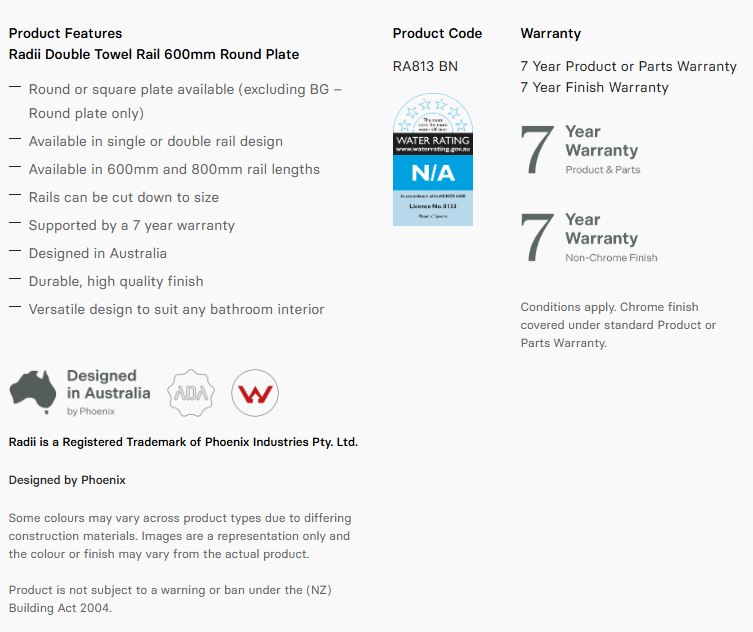Click the Conditions apply warranty note
The image size is (753, 632).
618,325
